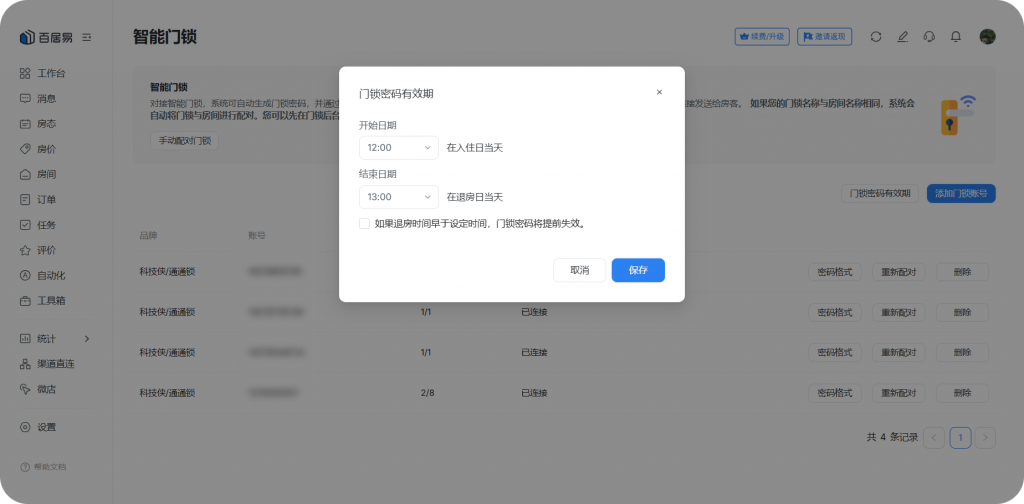Open the 结束日期 13:00 time dropdown

click(x=398, y=197)
